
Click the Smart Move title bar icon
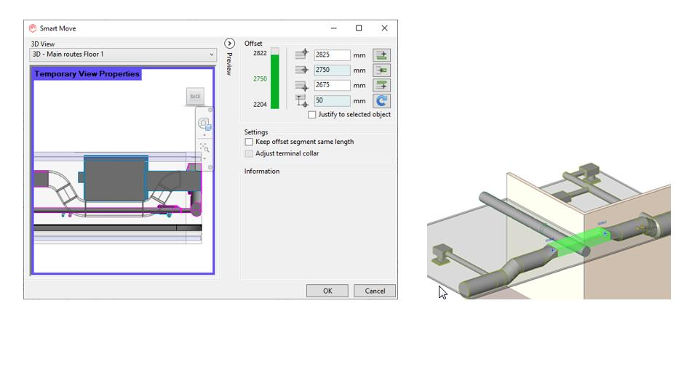(33, 28)
